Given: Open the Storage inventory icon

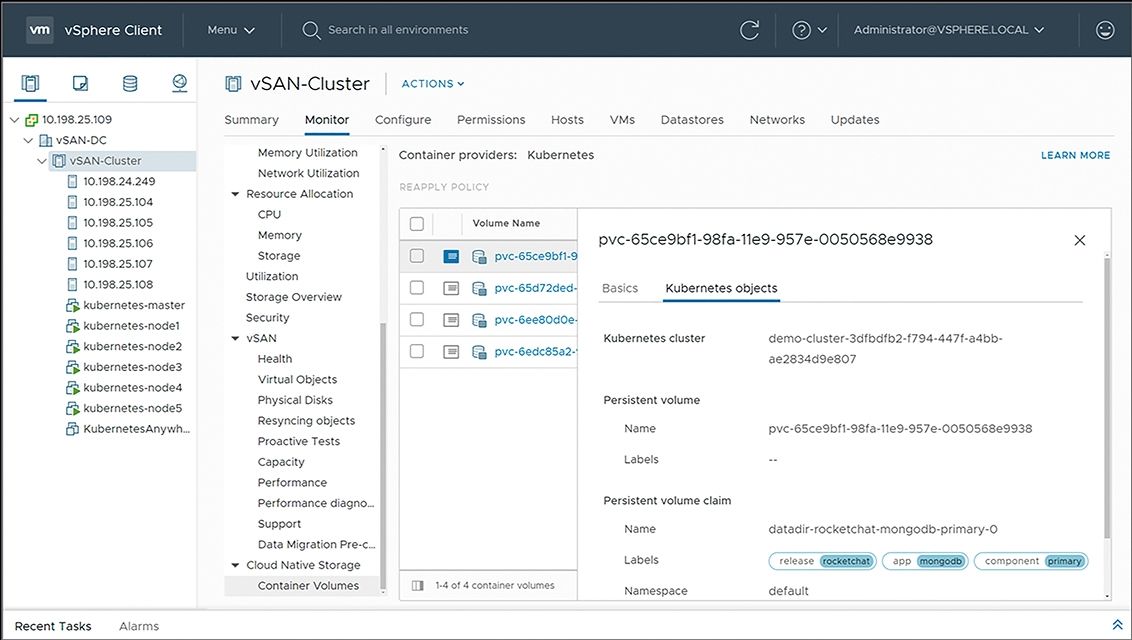Looking at the screenshot, I should click(130, 84).
